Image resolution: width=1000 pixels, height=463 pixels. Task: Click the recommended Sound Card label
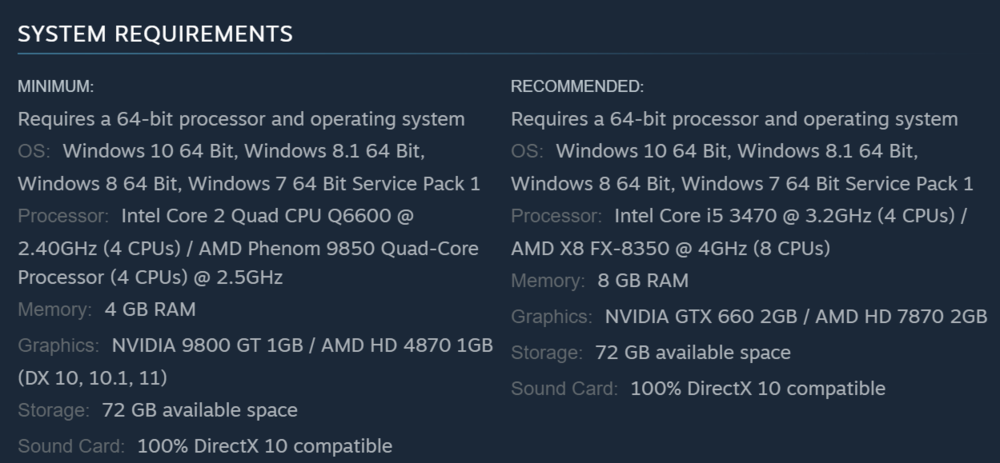564,388
